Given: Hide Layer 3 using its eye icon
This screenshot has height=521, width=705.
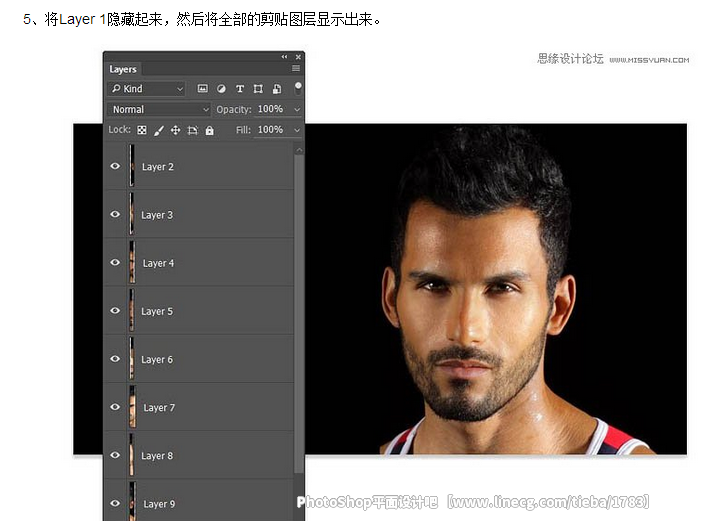Looking at the screenshot, I should pos(115,214).
